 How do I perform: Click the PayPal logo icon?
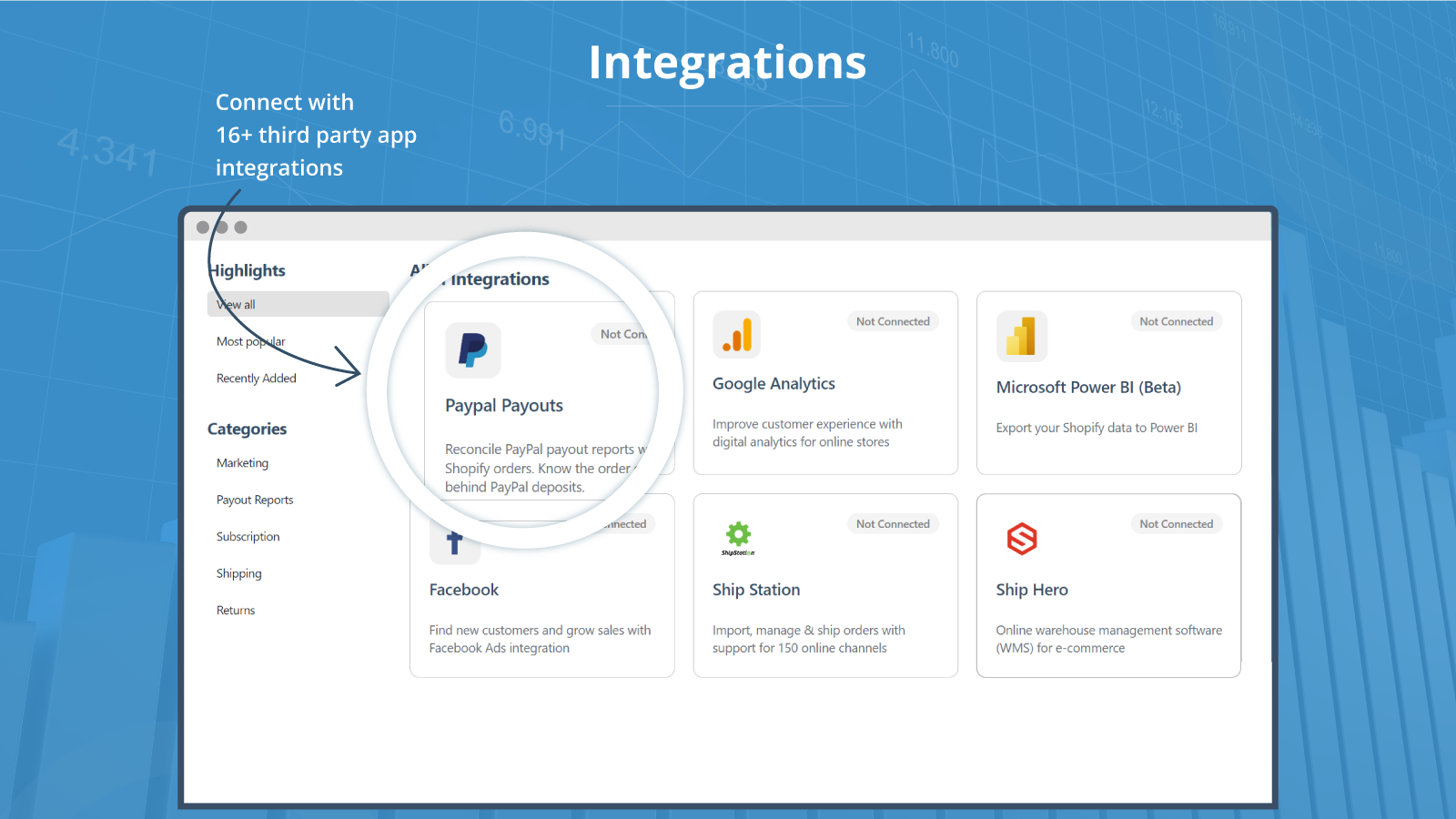(x=473, y=350)
